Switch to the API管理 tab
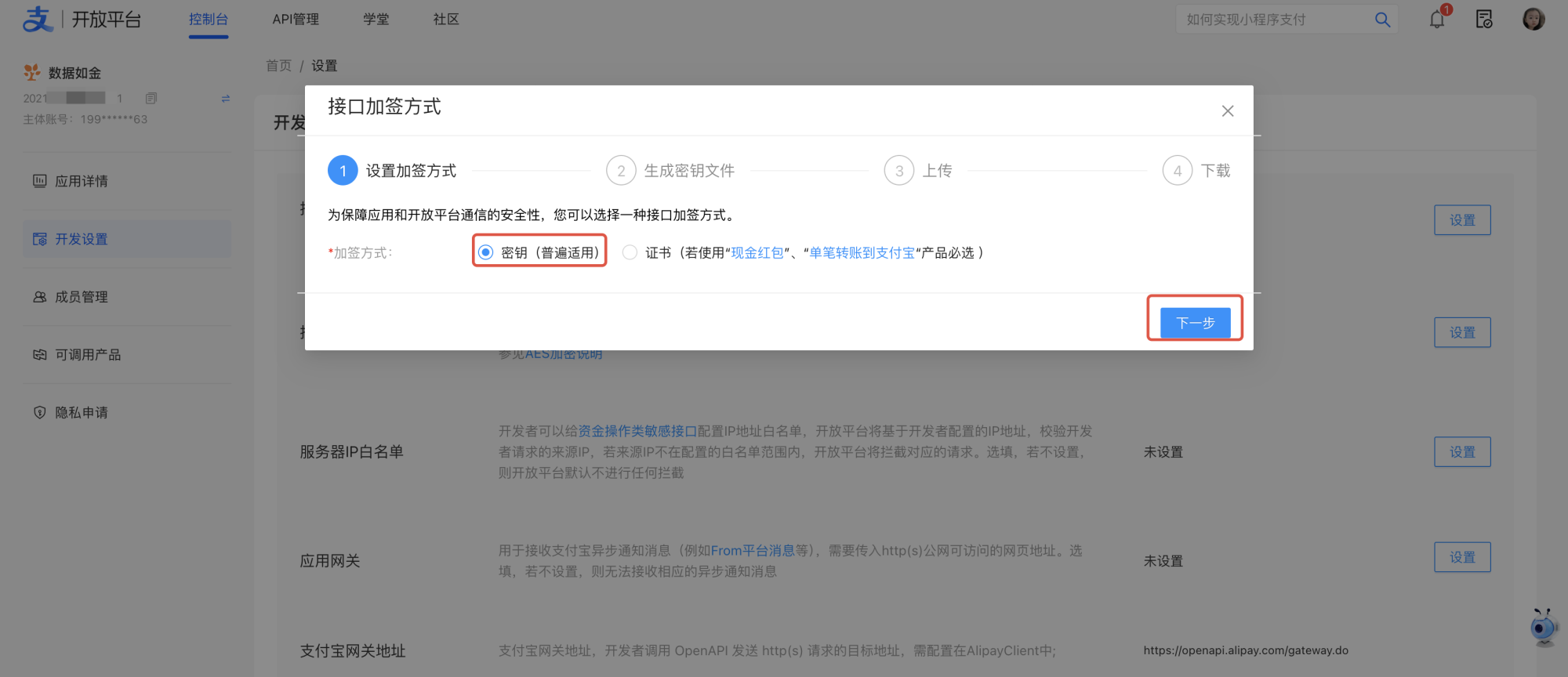Image resolution: width=1568 pixels, height=677 pixels. 296,20
